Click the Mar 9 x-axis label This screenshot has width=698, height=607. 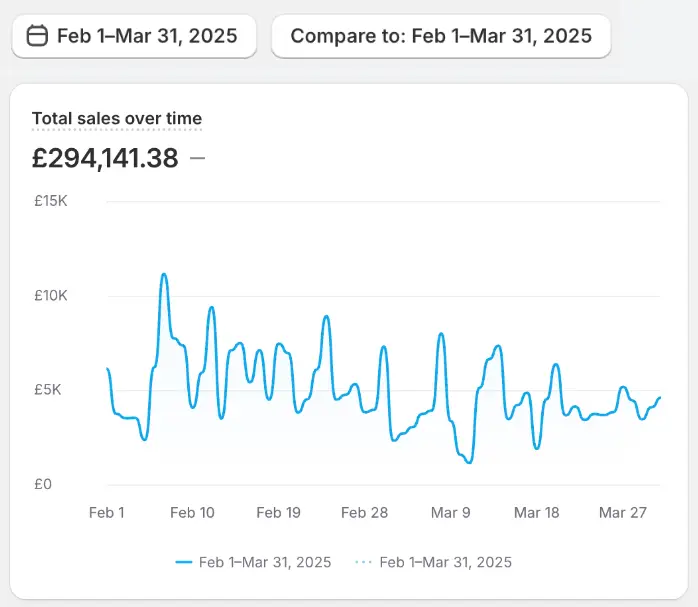click(x=450, y=513)
